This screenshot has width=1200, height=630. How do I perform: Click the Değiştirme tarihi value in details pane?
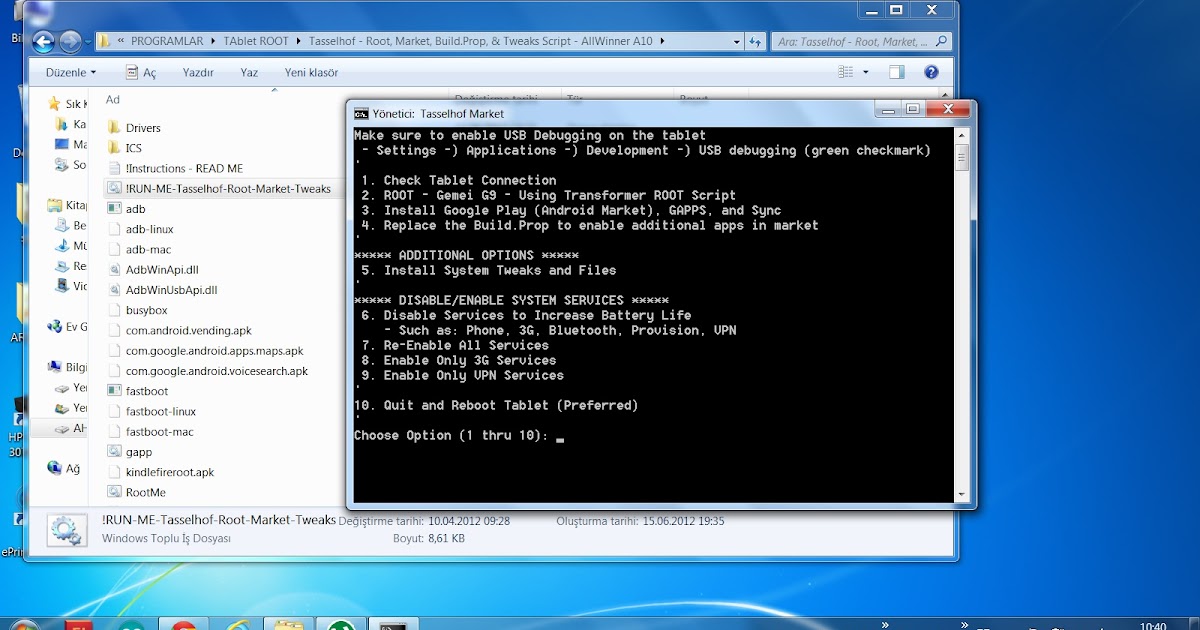(x=469, y=521)
